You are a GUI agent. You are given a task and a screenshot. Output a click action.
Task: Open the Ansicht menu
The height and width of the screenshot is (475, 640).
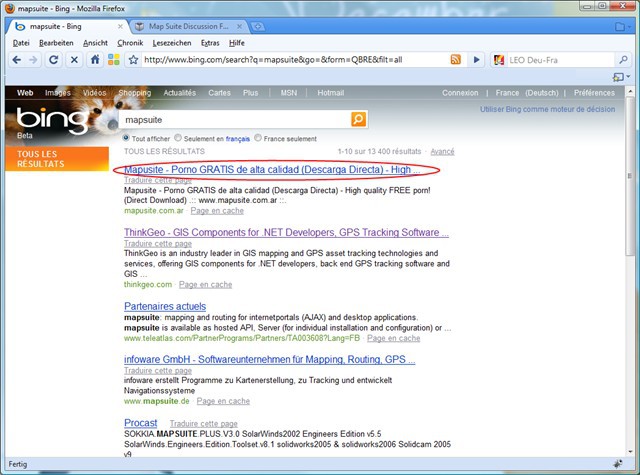[96, 43]
